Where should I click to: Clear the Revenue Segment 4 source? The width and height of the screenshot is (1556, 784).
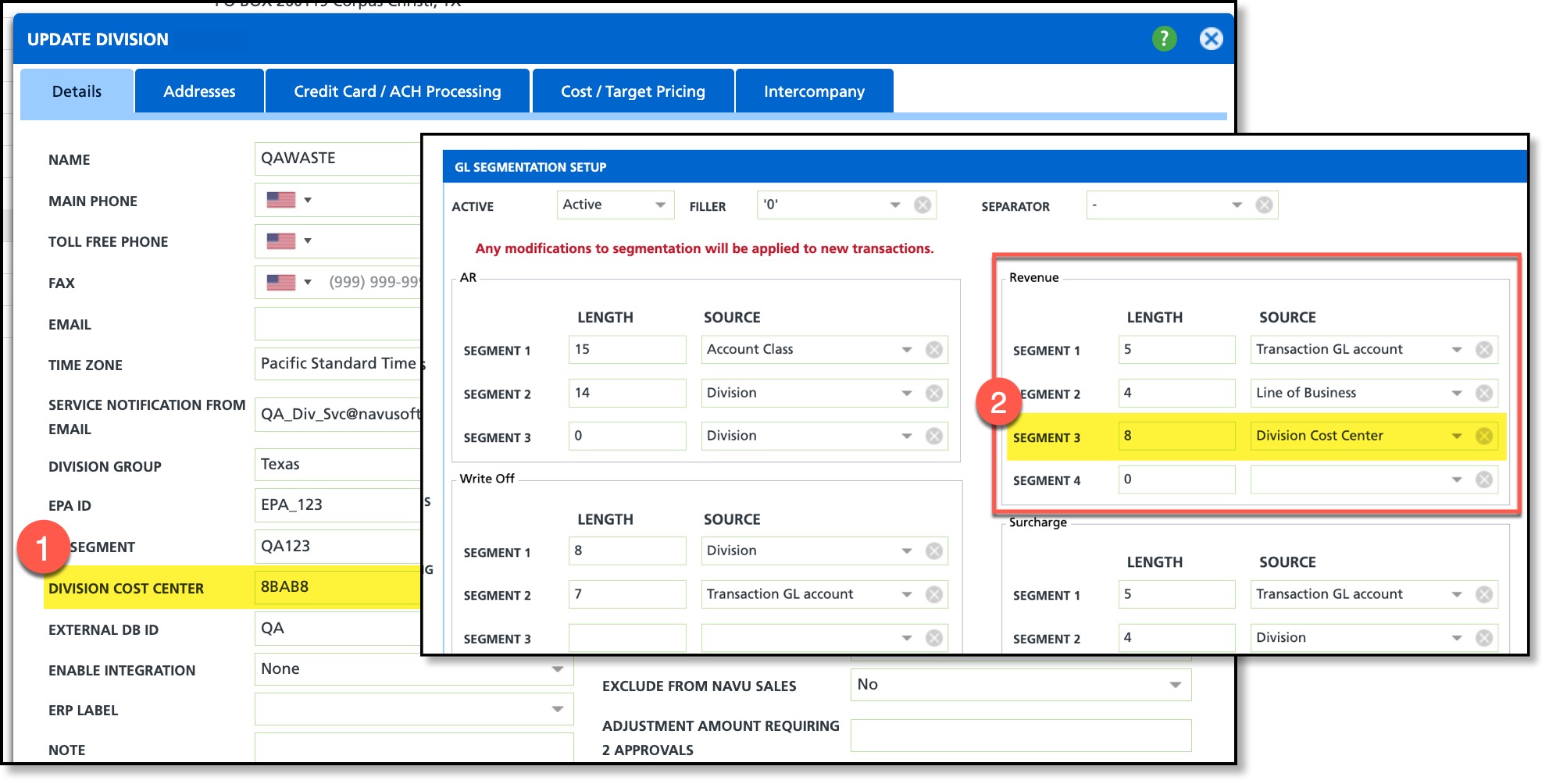1483,479
